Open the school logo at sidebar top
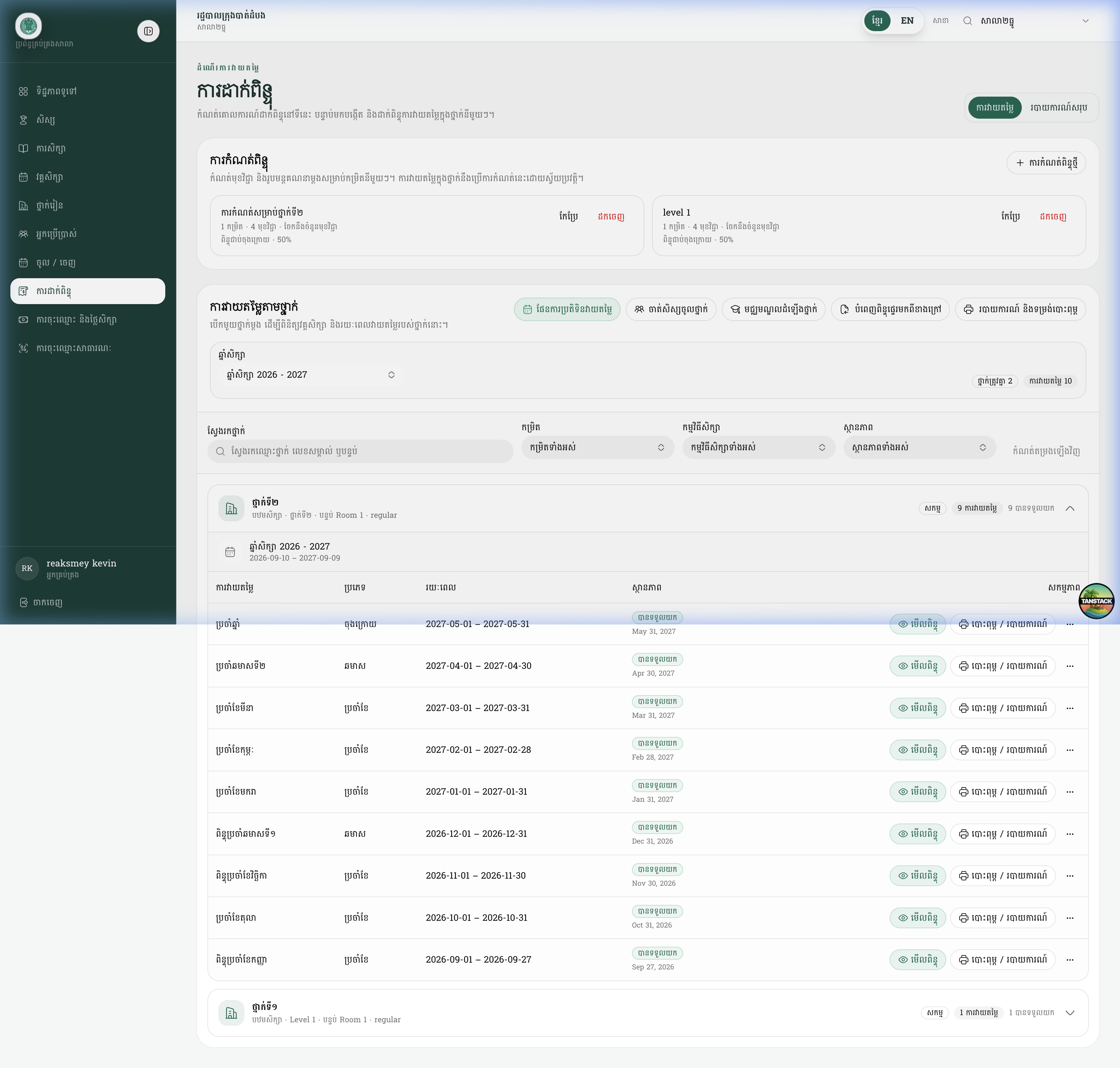Viewport: 1120px width, 1068px height. coord(29,26)
